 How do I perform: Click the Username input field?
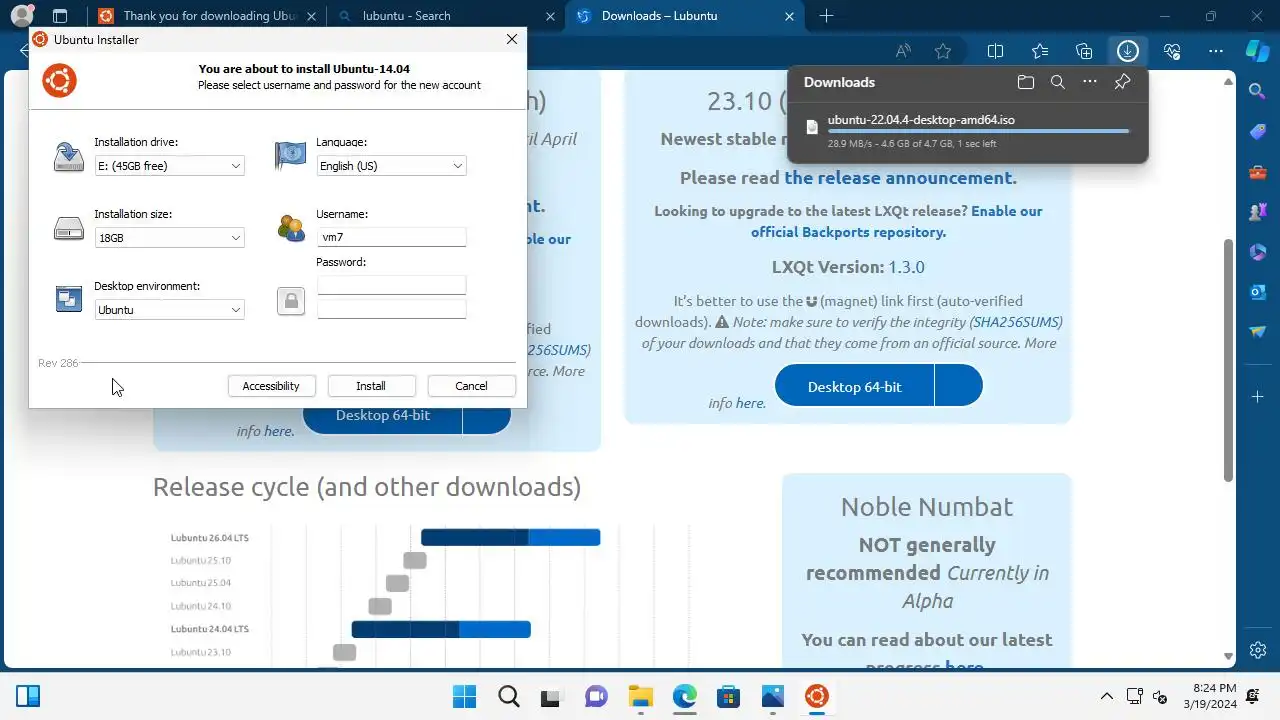click(391, 237)
